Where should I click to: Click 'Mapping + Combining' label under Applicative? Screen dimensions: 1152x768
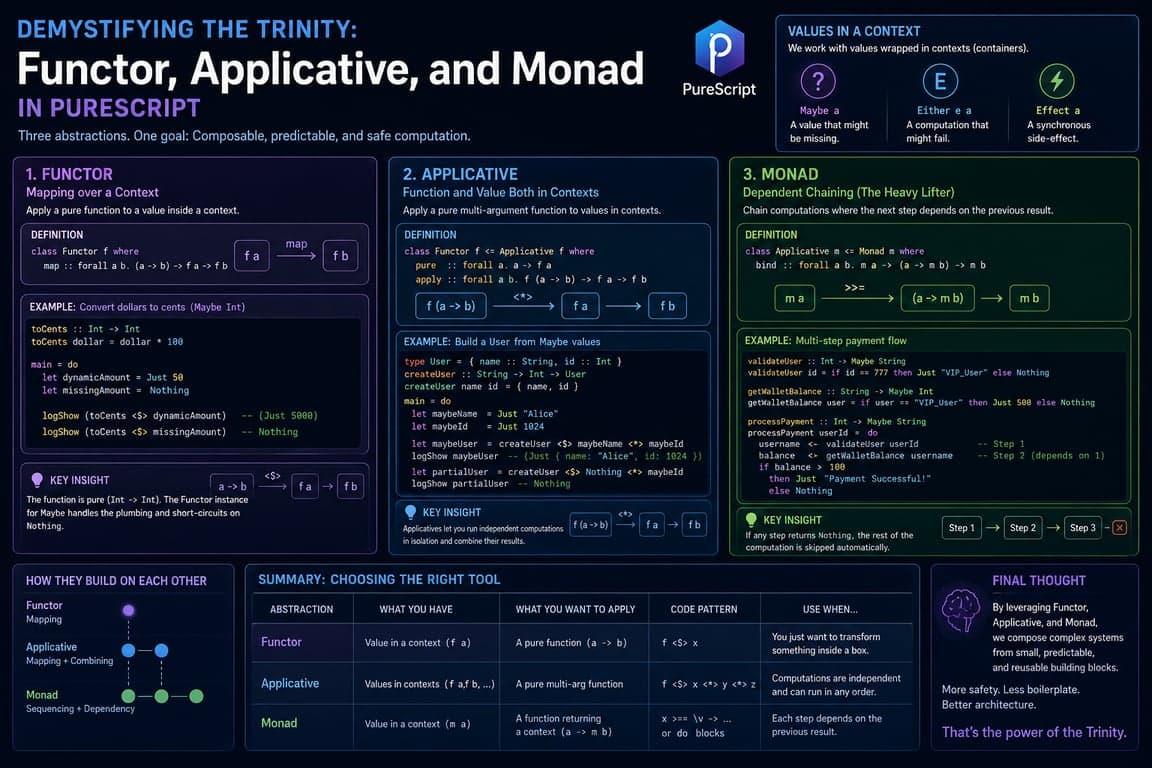70,661
